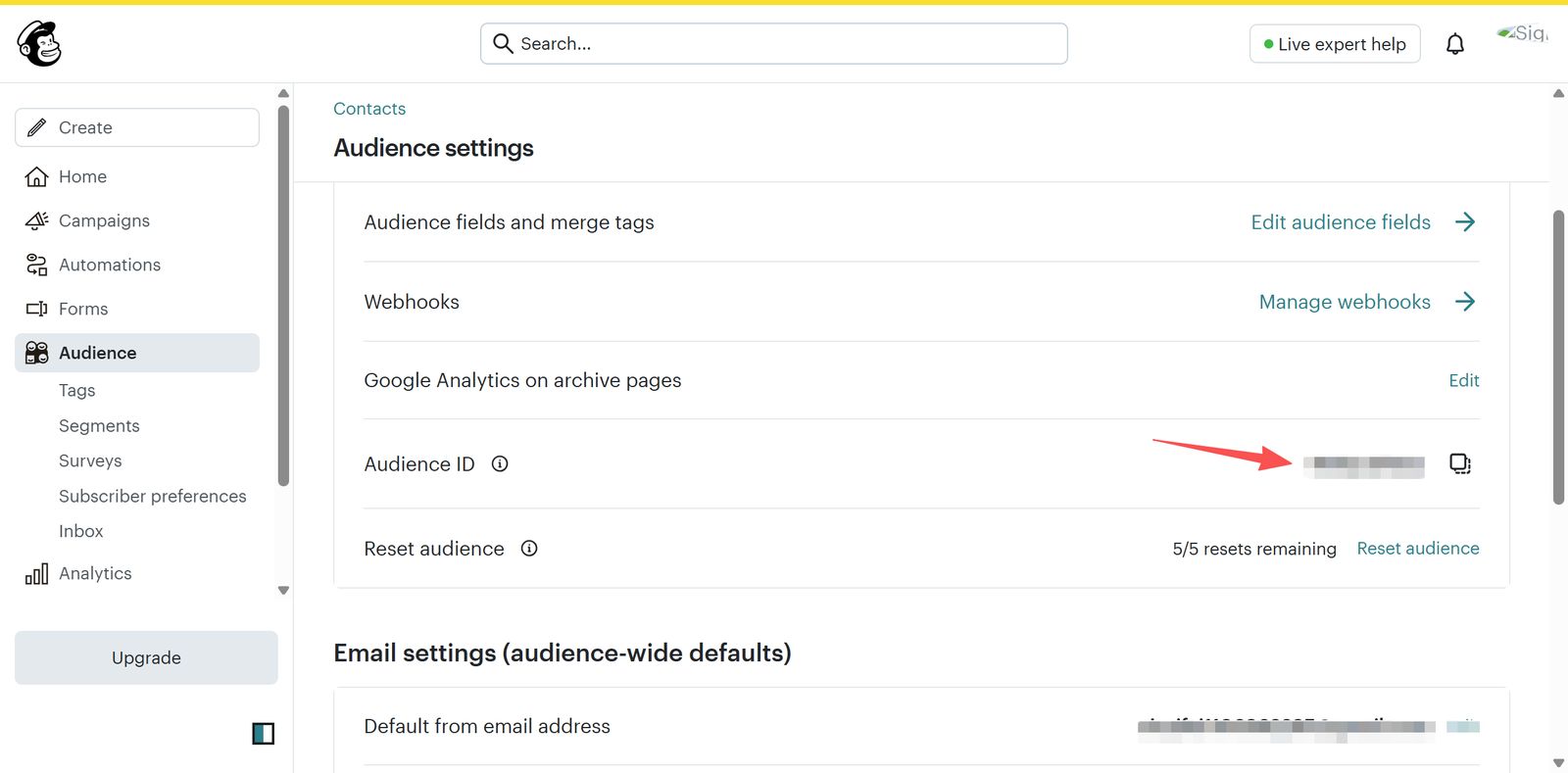Viewport: 1568px width, 773px height.
Task: Select Audience in the sidebar
Action: [x=137, y=353]
